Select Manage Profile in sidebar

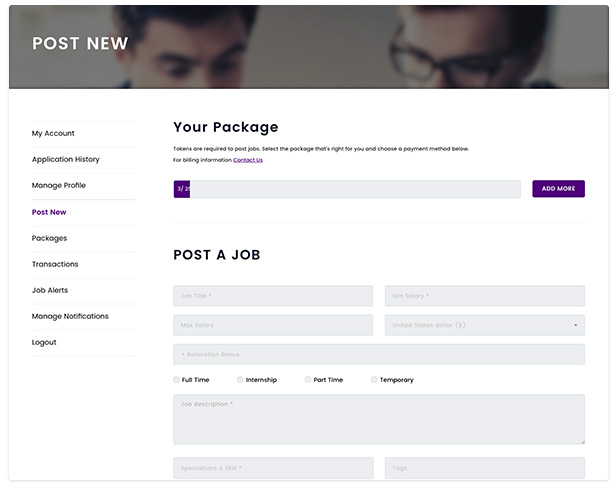point(59,185)
